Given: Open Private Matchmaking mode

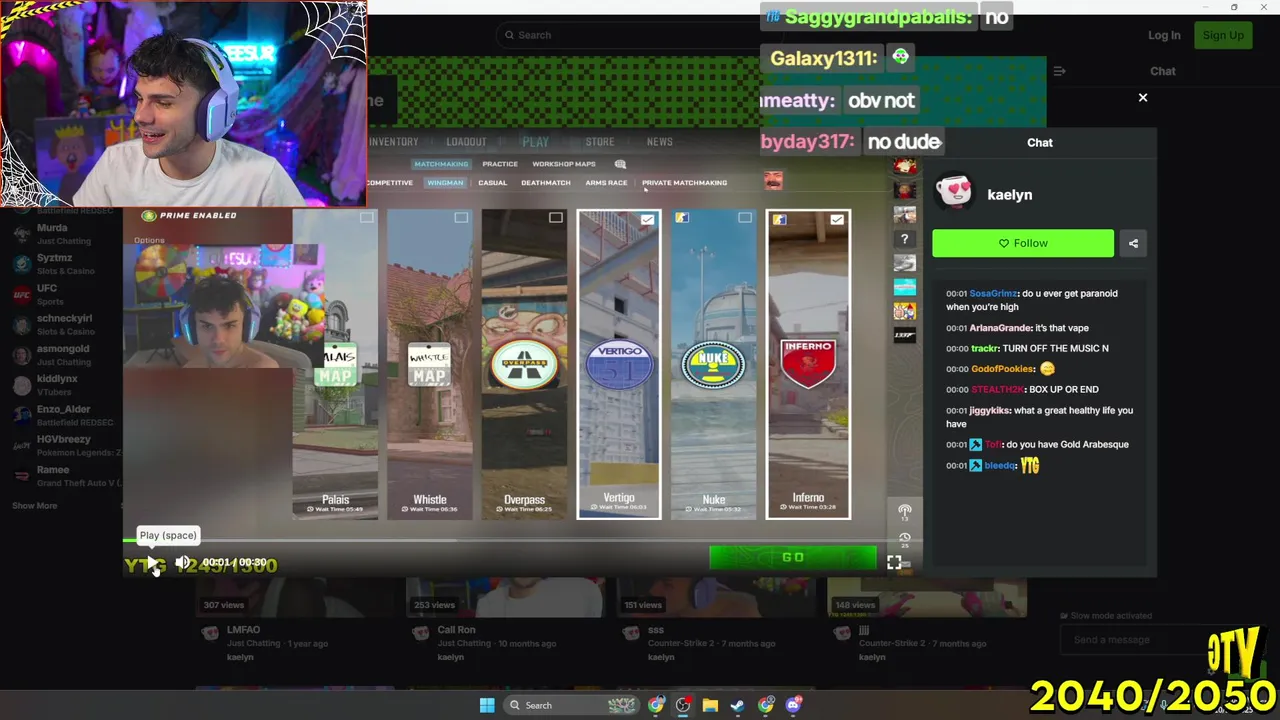Looking at the screenshot, I should point(684,183).
